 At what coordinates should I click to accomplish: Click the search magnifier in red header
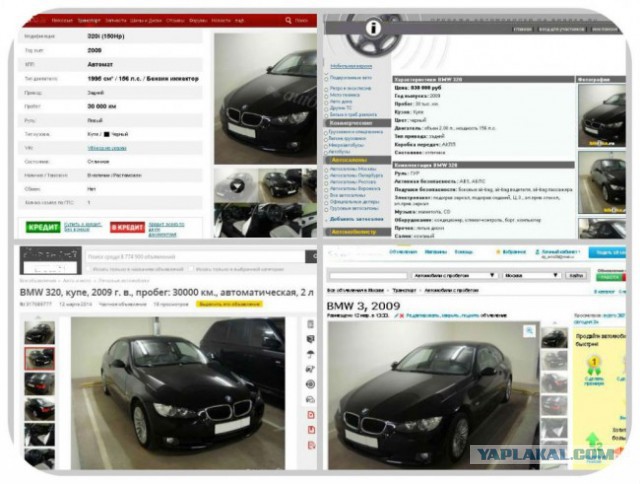288,20
